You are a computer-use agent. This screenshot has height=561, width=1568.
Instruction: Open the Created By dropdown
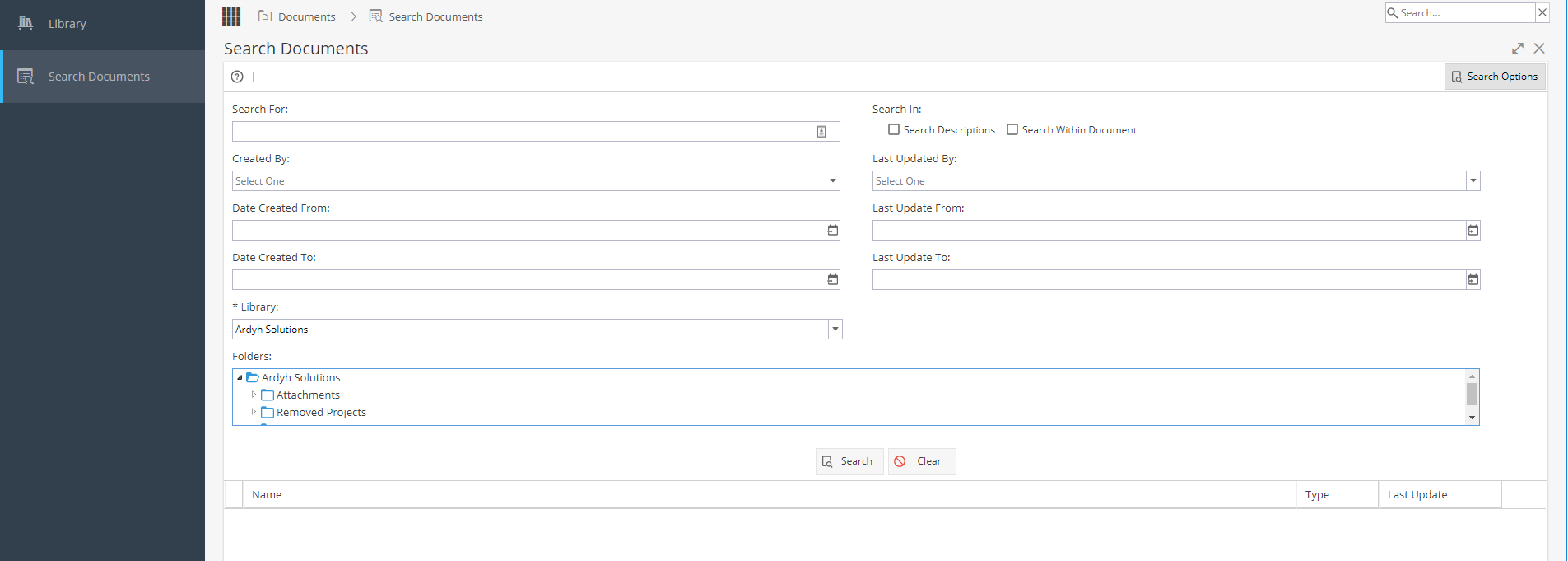click(x=832, y=181)
